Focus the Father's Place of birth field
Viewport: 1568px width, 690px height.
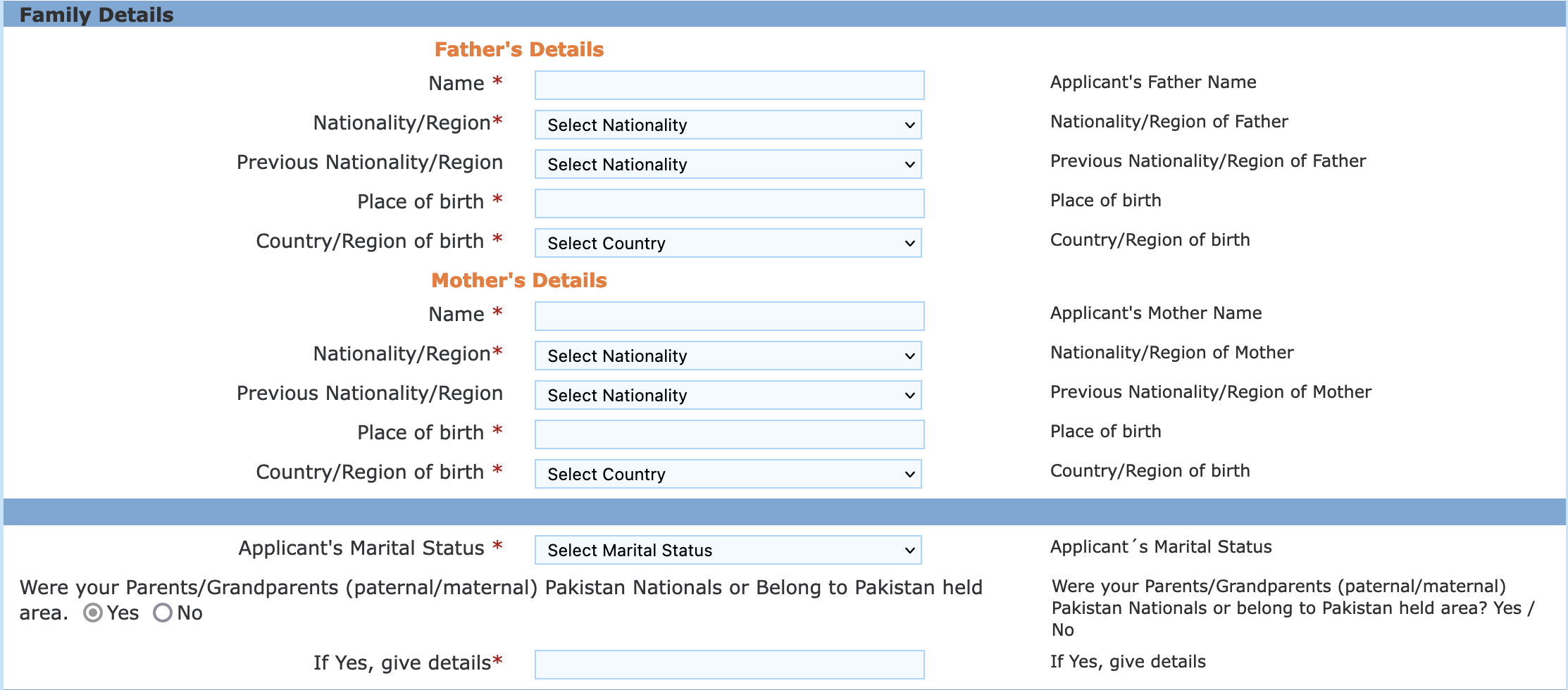point(729,203)
